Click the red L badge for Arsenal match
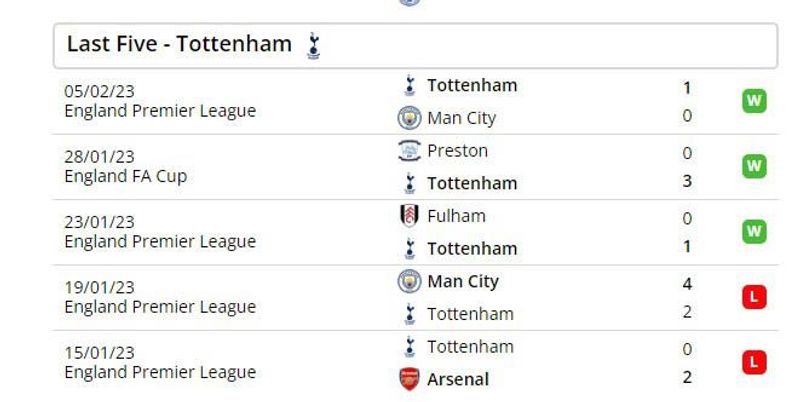Screen dimensions: 800x402 click(754, 362)
